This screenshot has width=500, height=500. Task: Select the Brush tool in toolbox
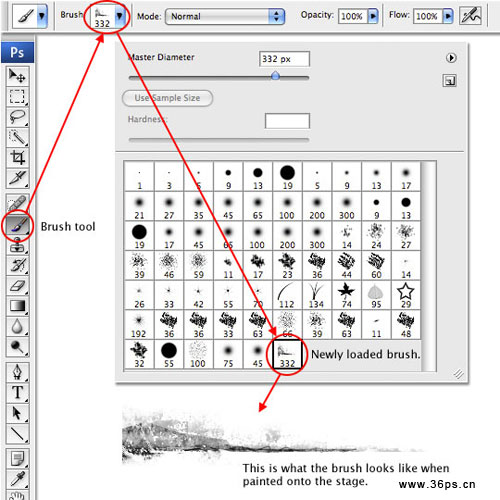pyautogui.click(x=17, y=225)
